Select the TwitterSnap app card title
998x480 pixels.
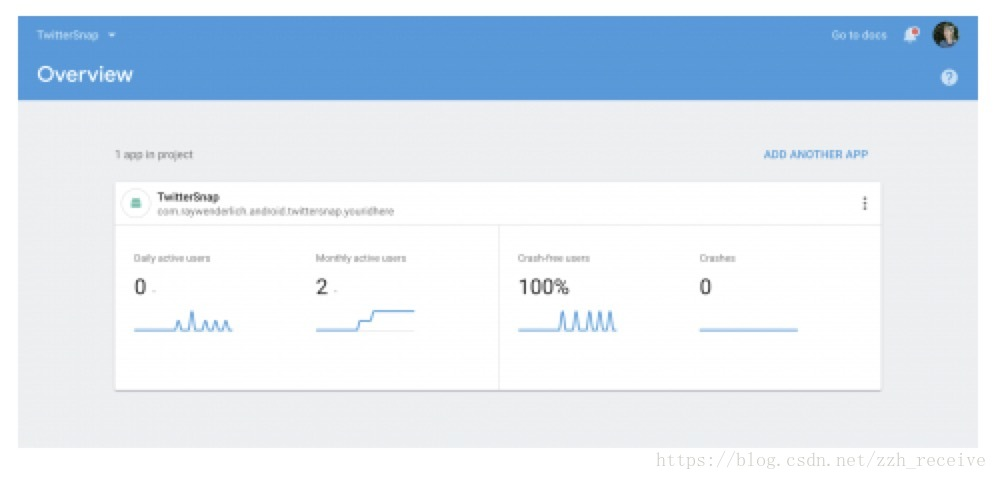[188, 197]
